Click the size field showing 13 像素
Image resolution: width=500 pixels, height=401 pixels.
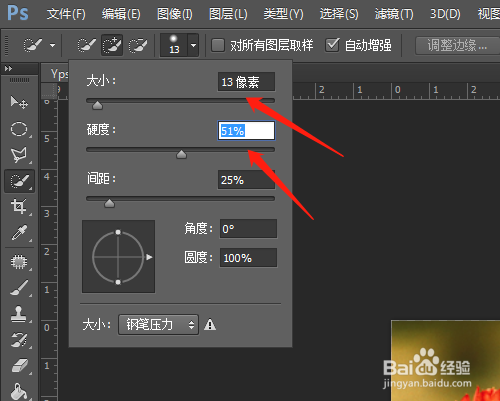pyautogui.click(x=246, y=82)
